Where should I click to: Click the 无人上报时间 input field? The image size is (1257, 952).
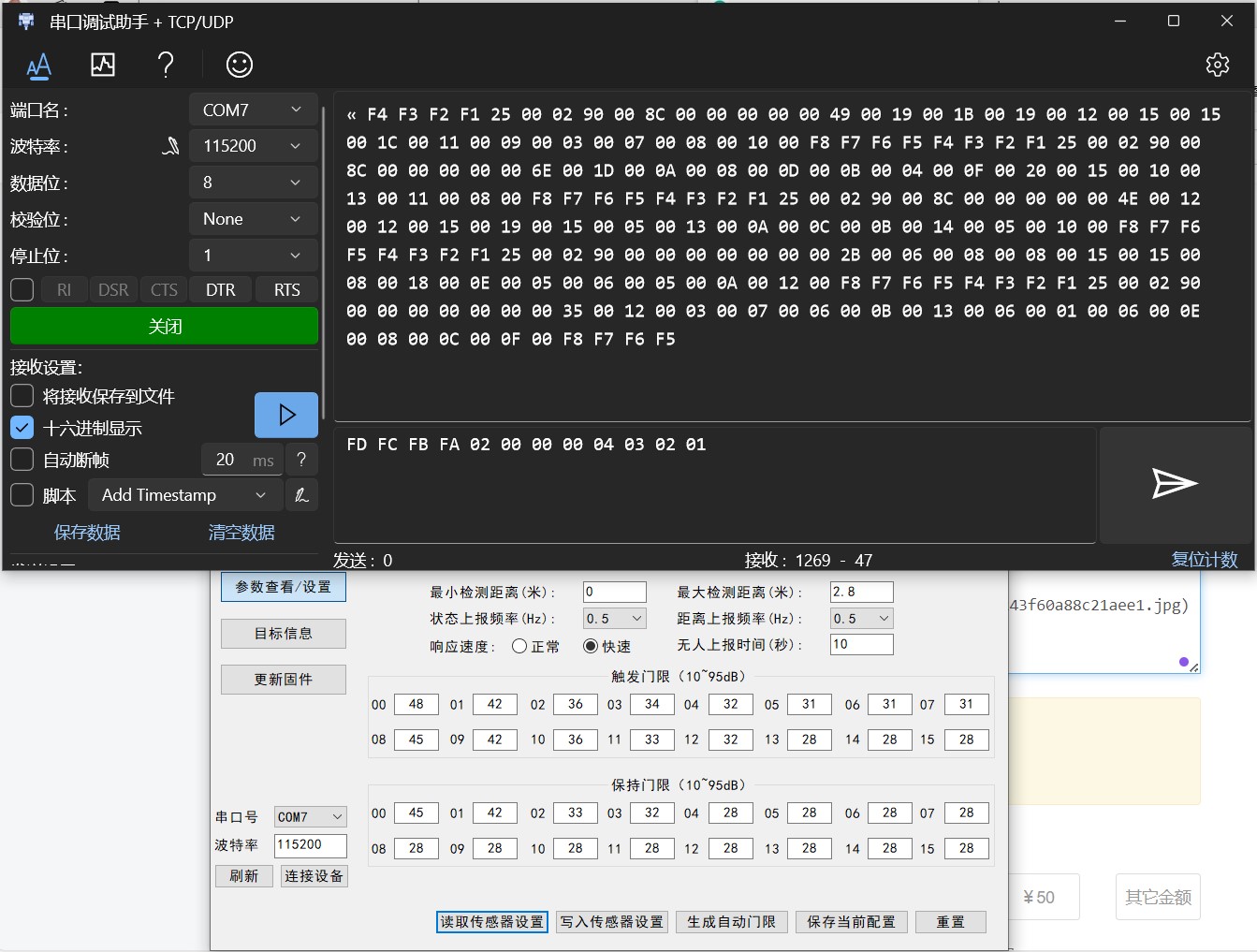(862, 645)
